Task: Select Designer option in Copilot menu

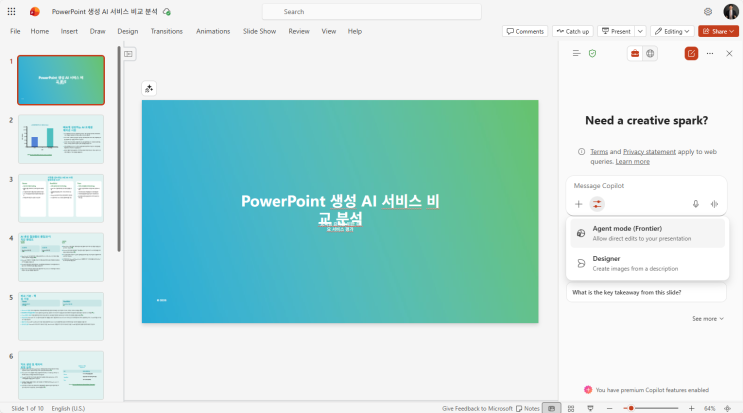Action: pos(648,263)
